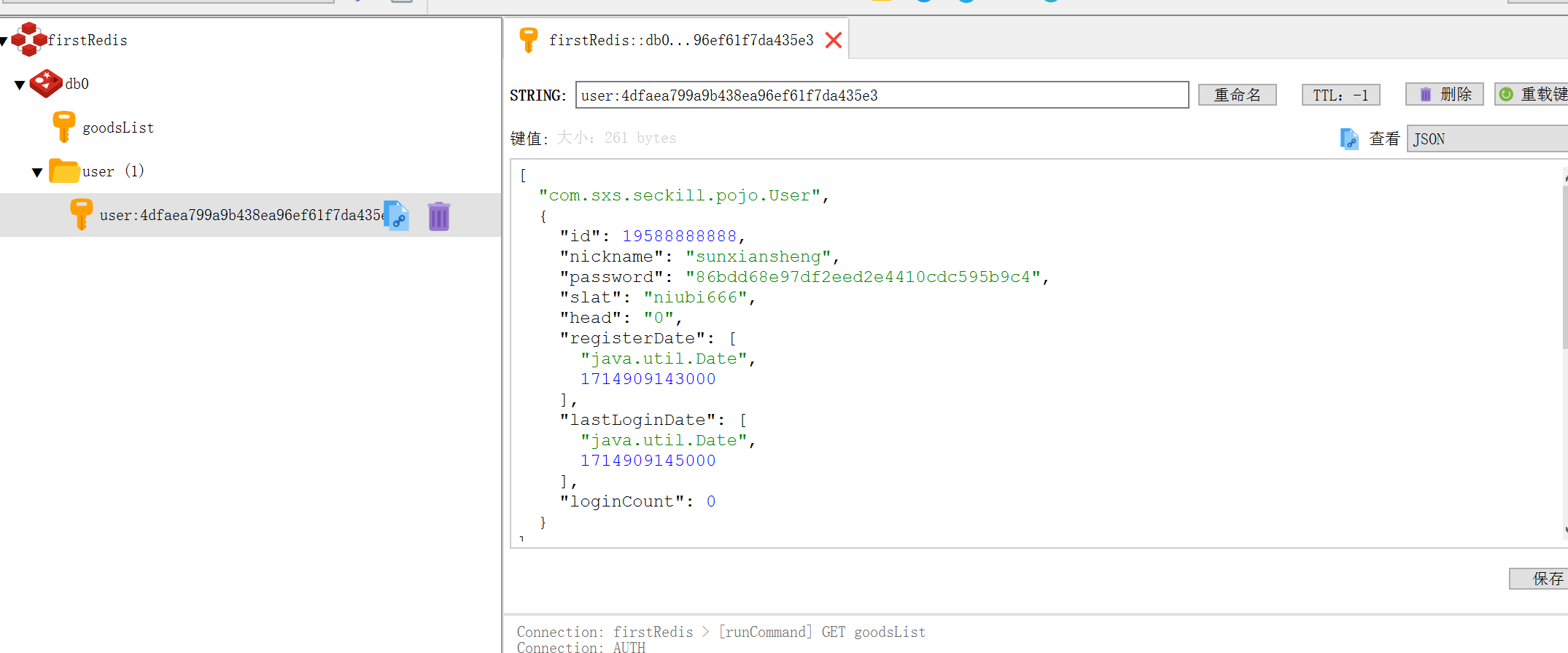Click key icon on the open tab
Viewport: 1568px width, 653px height.
529,39
